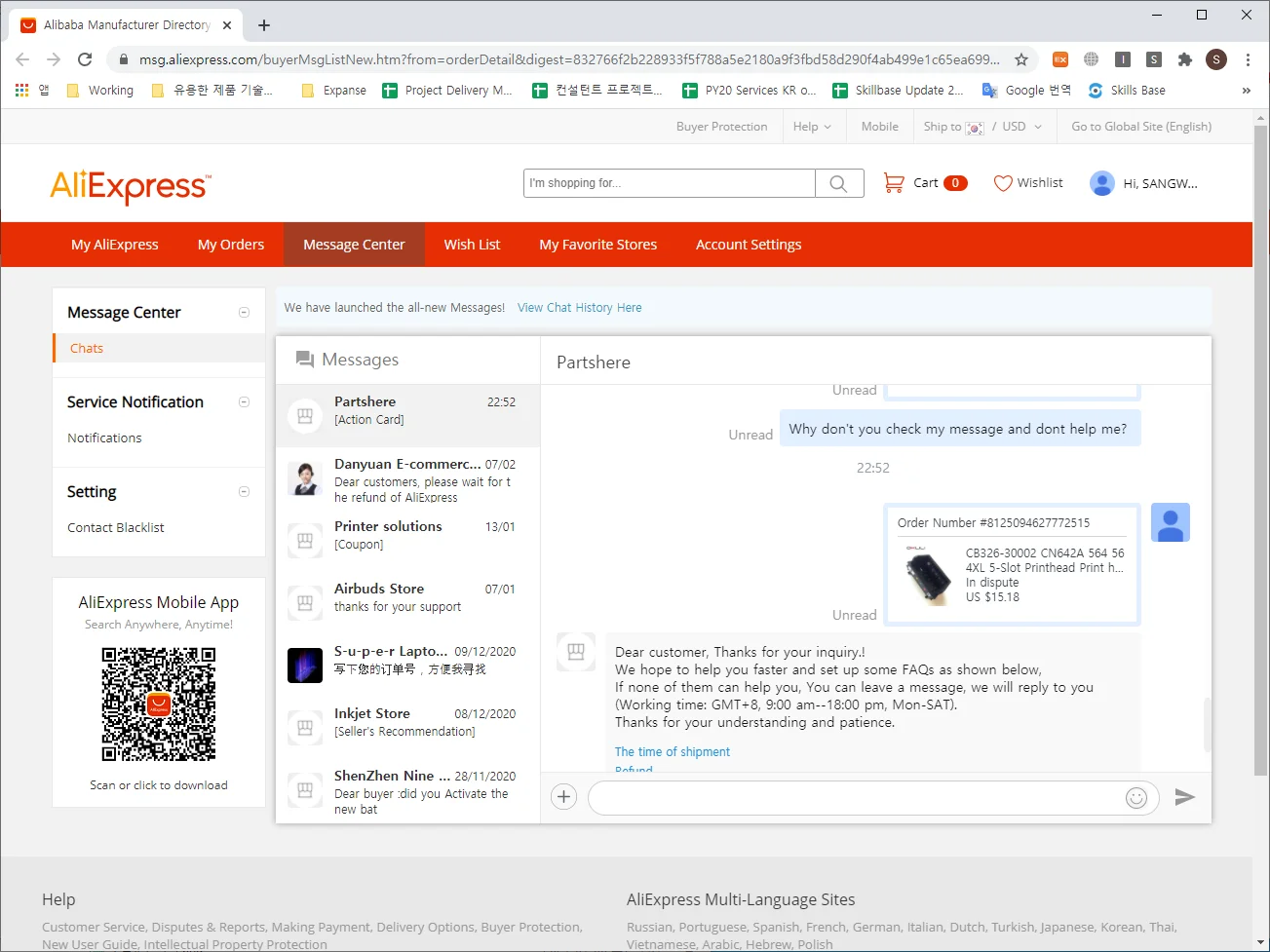
Task: Collapse the Setting section
Action: [244, 492]
